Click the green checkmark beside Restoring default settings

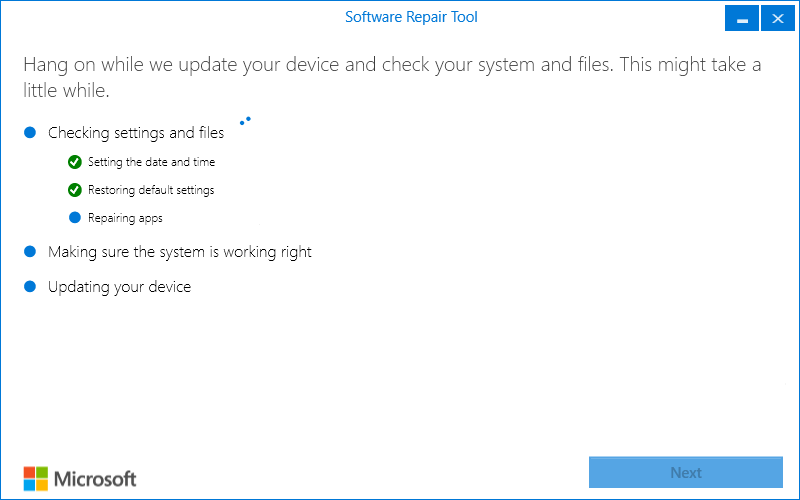click(74, 190)
